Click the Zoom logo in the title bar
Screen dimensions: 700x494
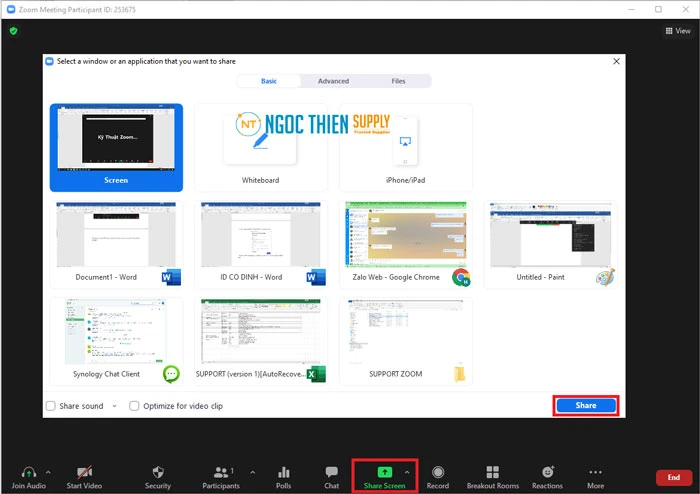click(x=11, y=9)
